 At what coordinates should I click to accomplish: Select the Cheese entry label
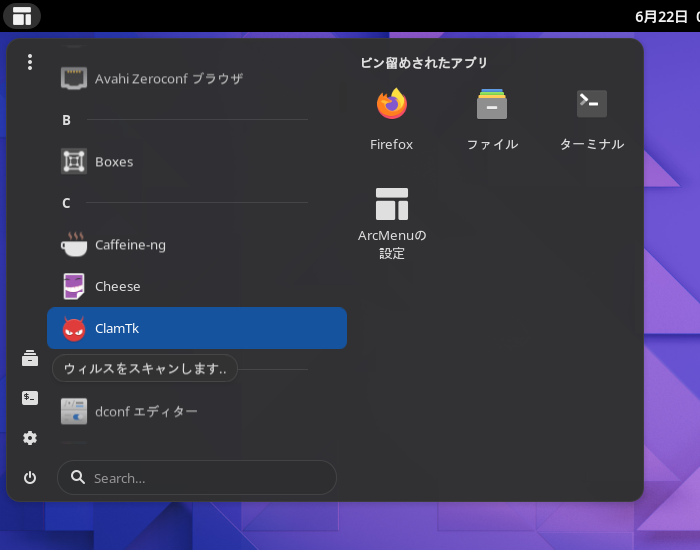pos(117,287)
